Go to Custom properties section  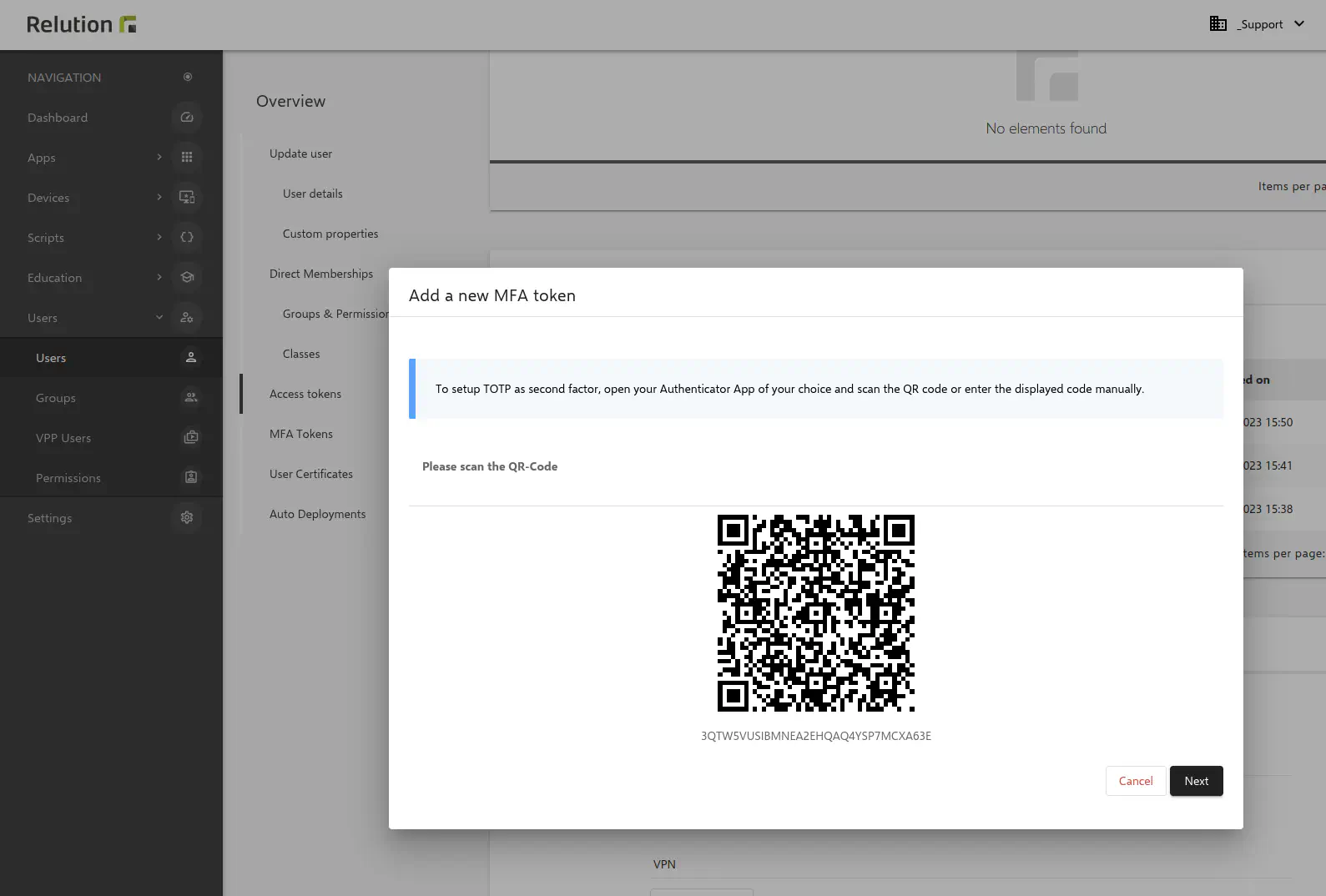click(x=330, y=234)
